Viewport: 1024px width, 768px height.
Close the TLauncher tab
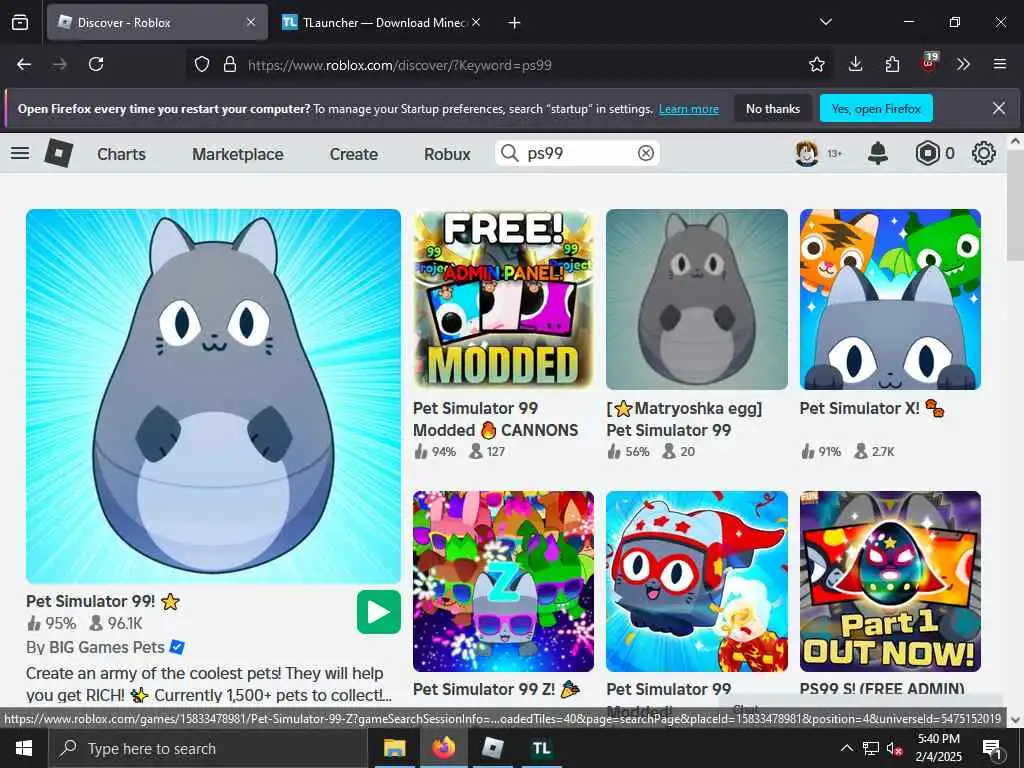(476, 22)
